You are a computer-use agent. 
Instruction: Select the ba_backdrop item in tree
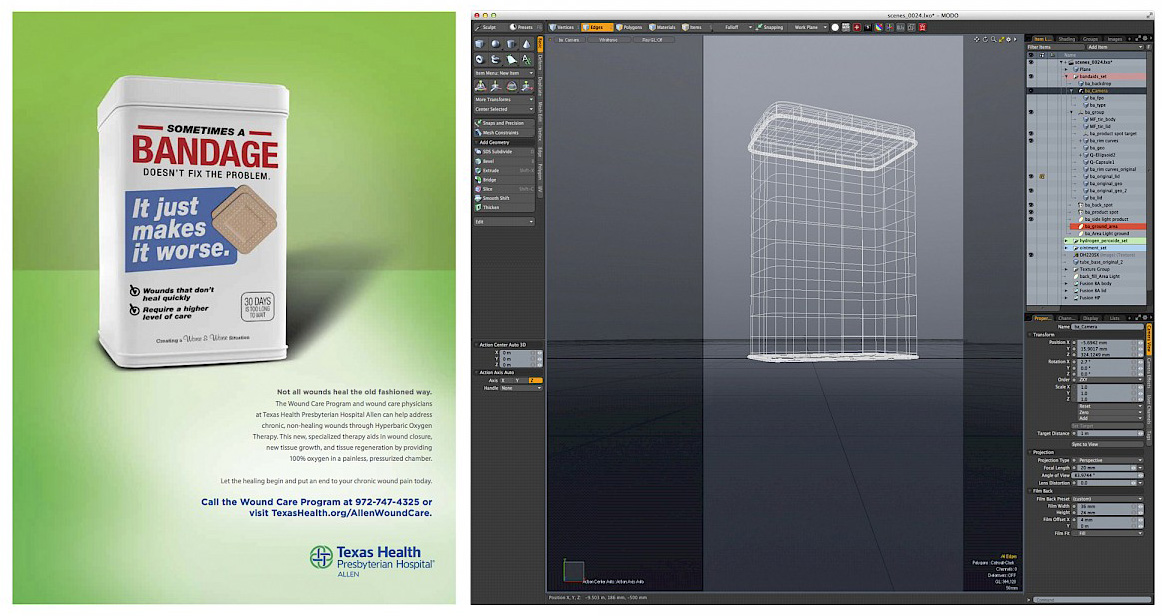point(1097,84)
